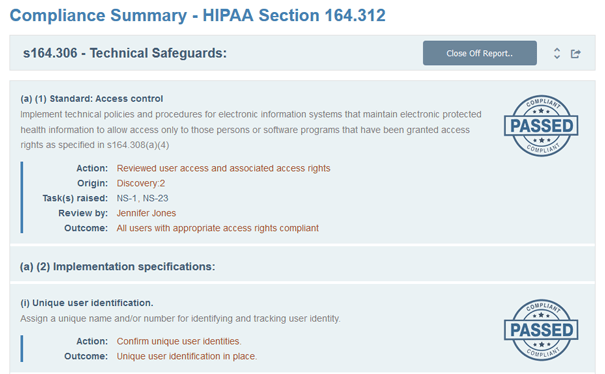The height and width of the screenshot is (374, 605).
Task: Click 'All users with appropriate access rights compliant' outcome
Action: pyautogui.click(x=218, y=228)
